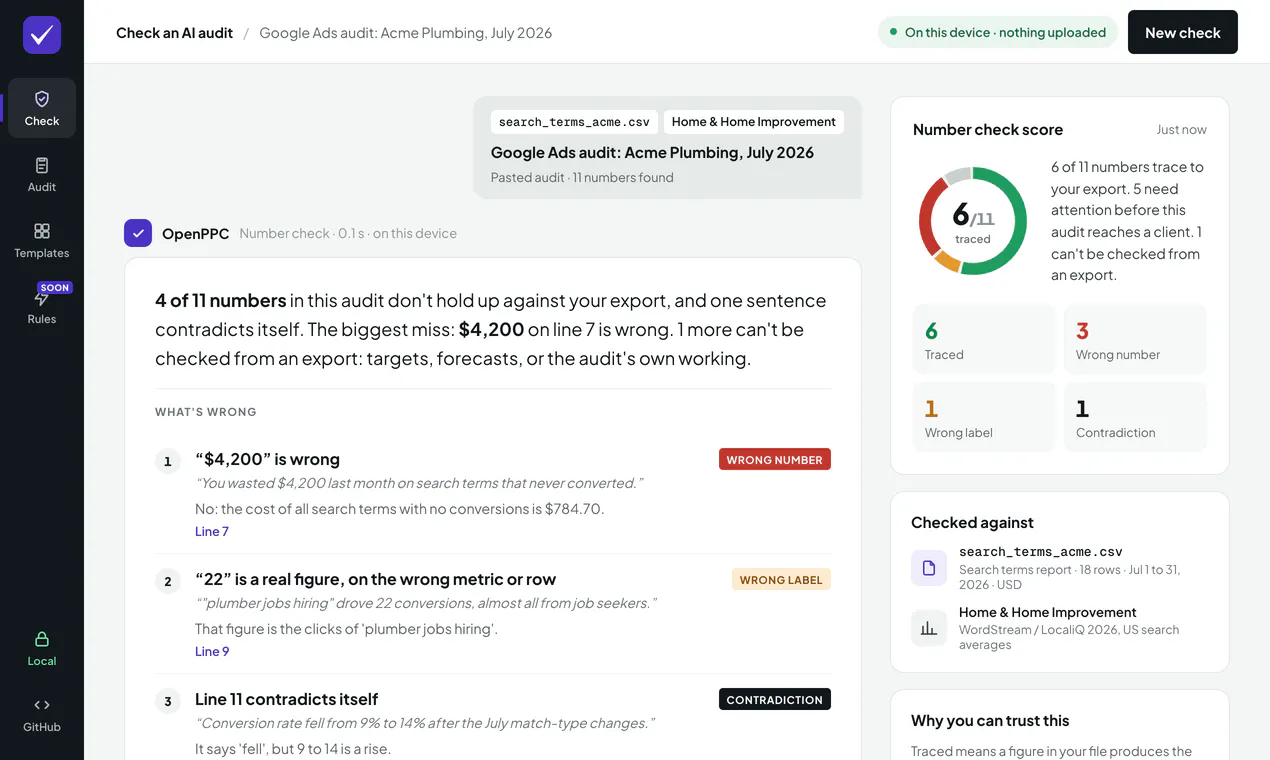Click the "WHAT'S WRONG" section label

click(x=206, y=412)
